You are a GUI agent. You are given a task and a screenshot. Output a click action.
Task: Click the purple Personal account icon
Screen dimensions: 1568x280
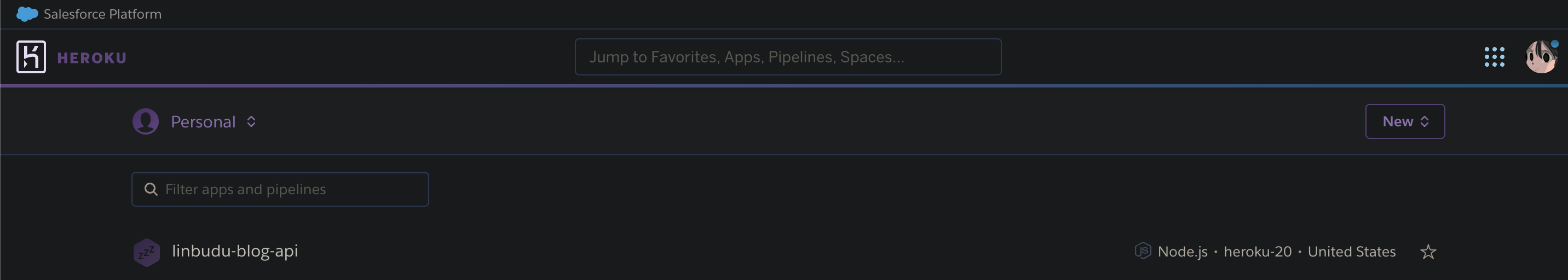tap(146, 121)
